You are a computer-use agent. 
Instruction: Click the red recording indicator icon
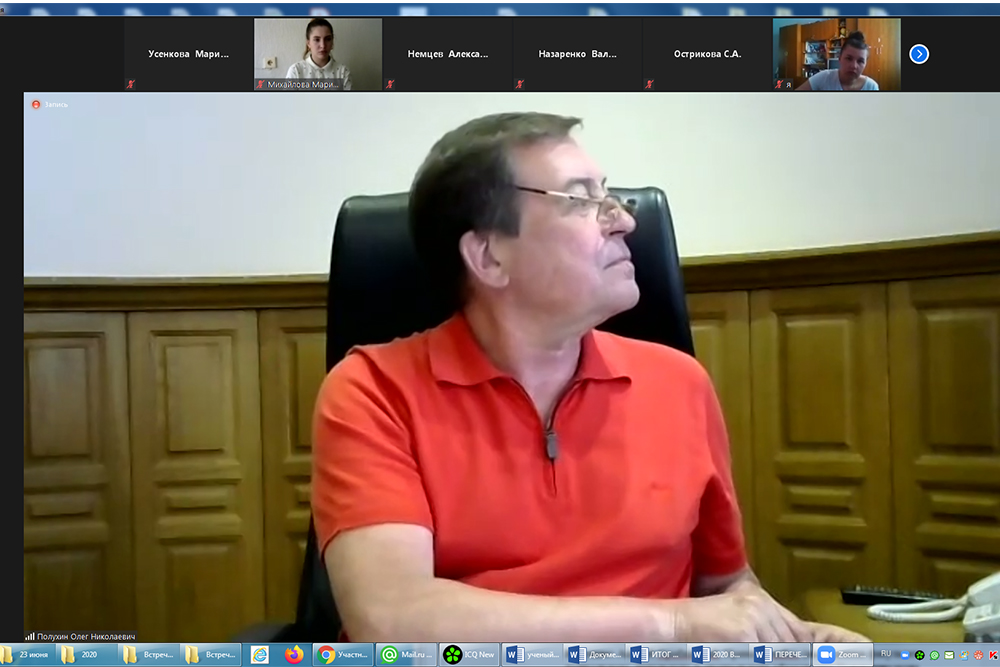pyautogui.click(x=36, y=104)
